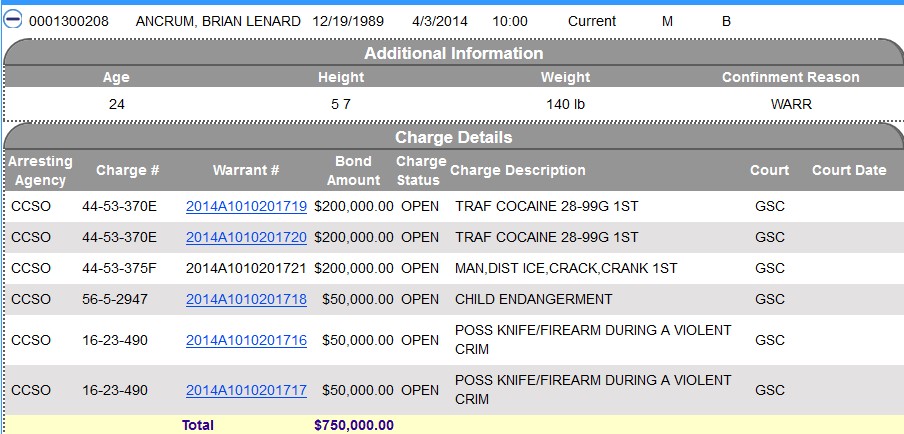Viewport: 904px width, 434px height.
Task: Open warrant link 2014A1010201719
Action: tap(246, 206)
